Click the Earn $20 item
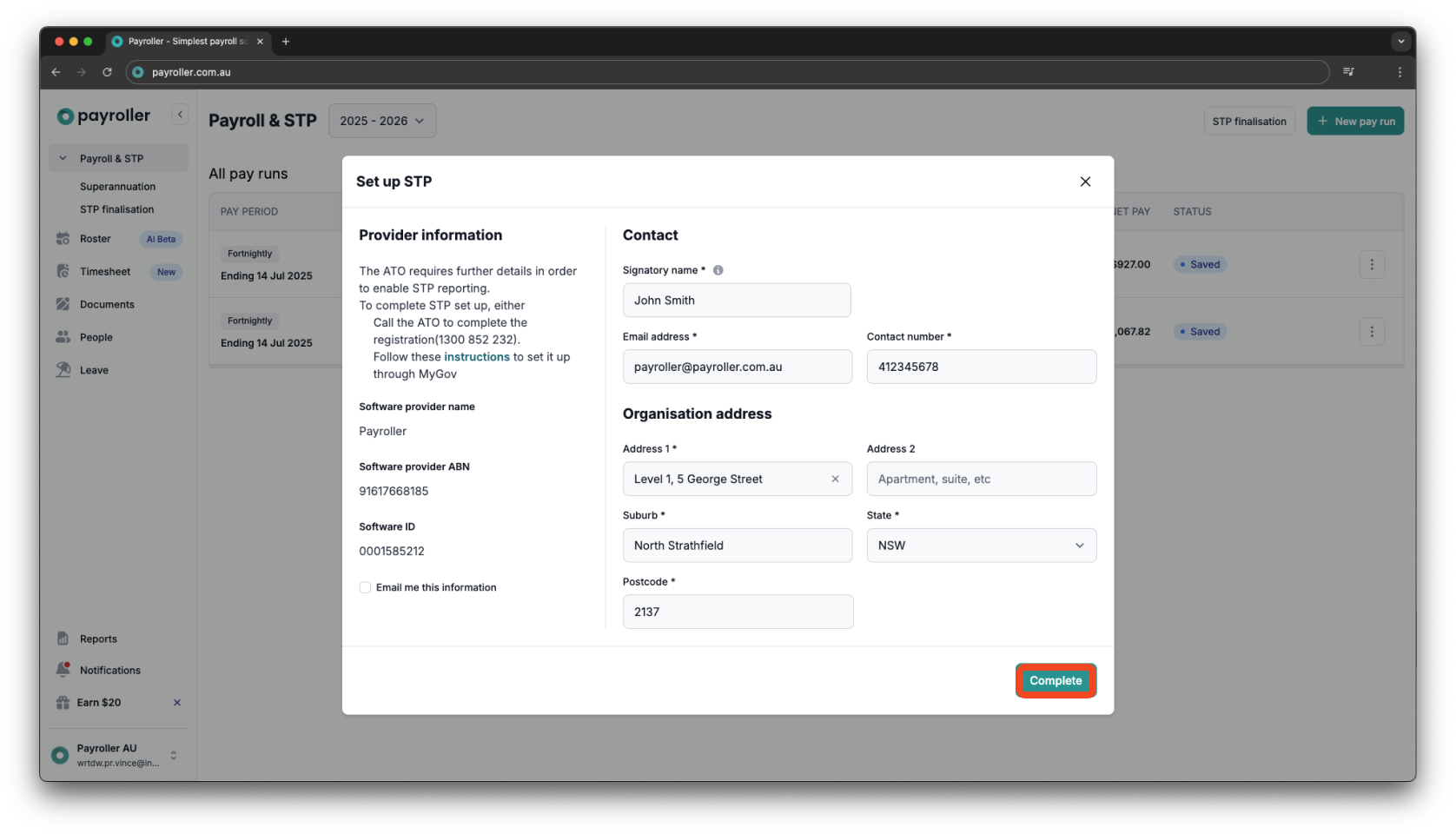Screen dimensions: 1456x834 click(x=99, y=703)
